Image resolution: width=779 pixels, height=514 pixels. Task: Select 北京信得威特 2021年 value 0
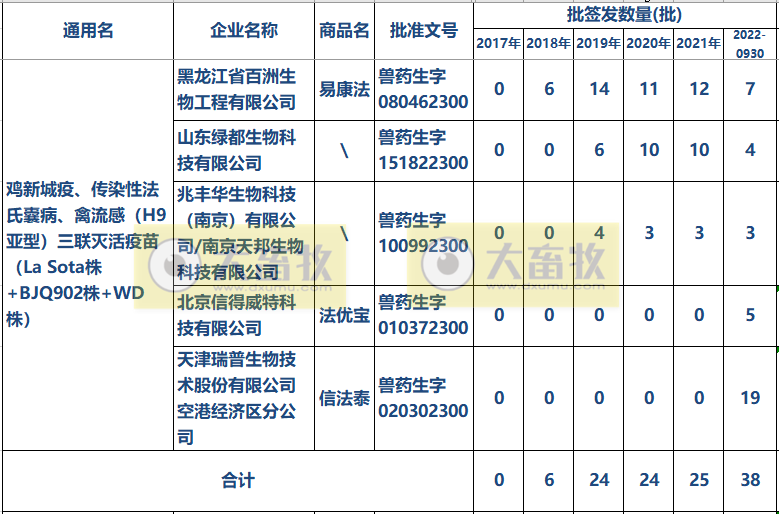tap(699, 315)
